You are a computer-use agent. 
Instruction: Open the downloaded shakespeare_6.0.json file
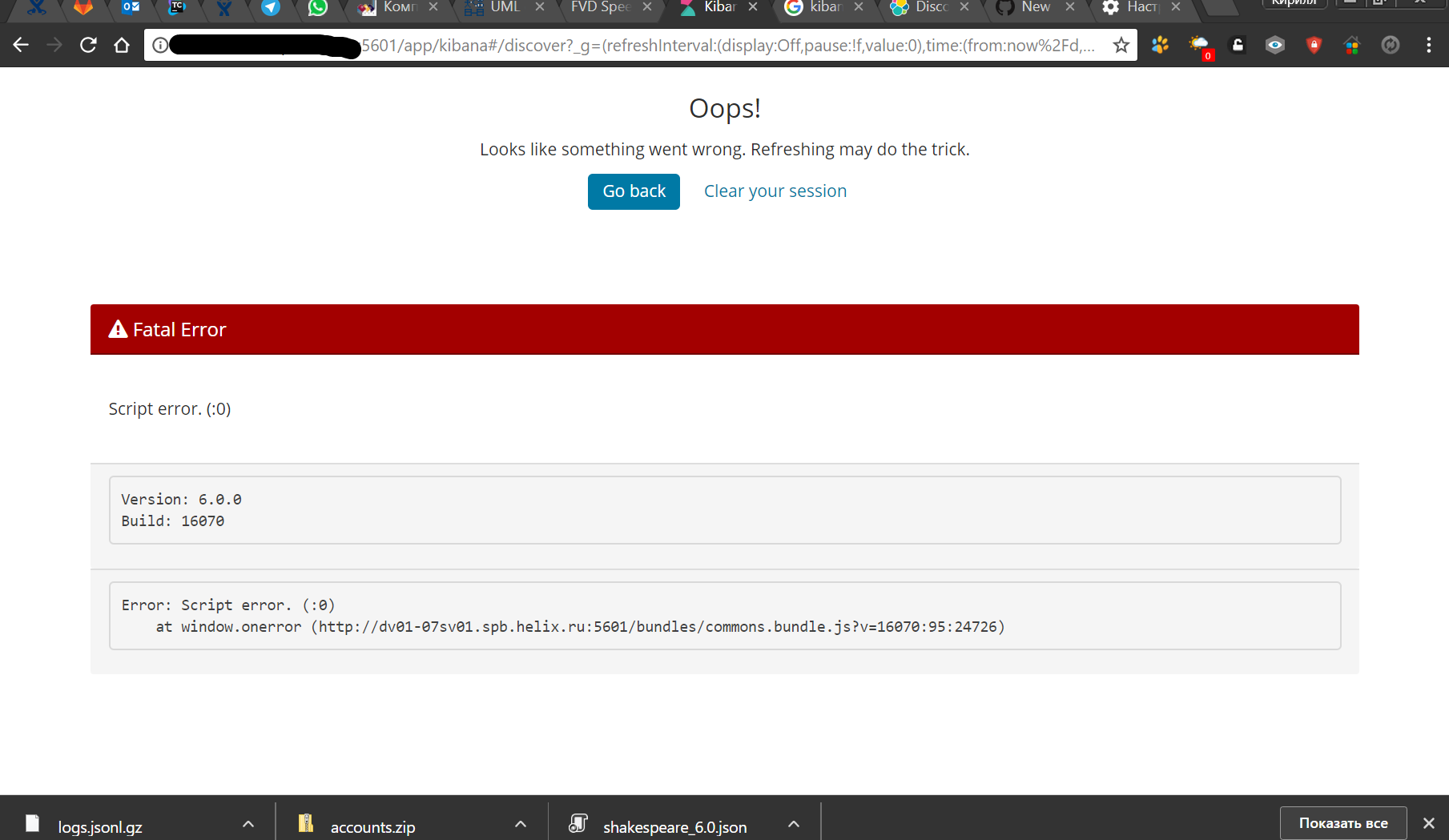tap(674, 827)
